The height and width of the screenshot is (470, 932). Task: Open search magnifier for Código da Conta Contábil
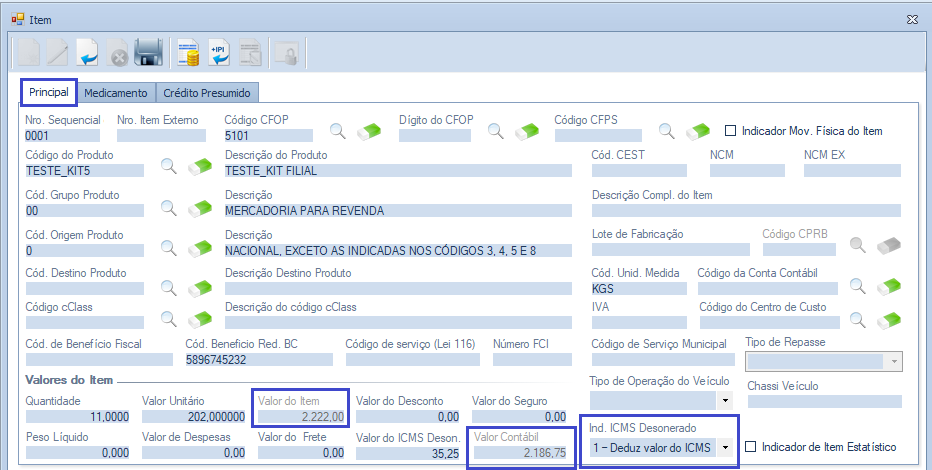pos(857,286)
